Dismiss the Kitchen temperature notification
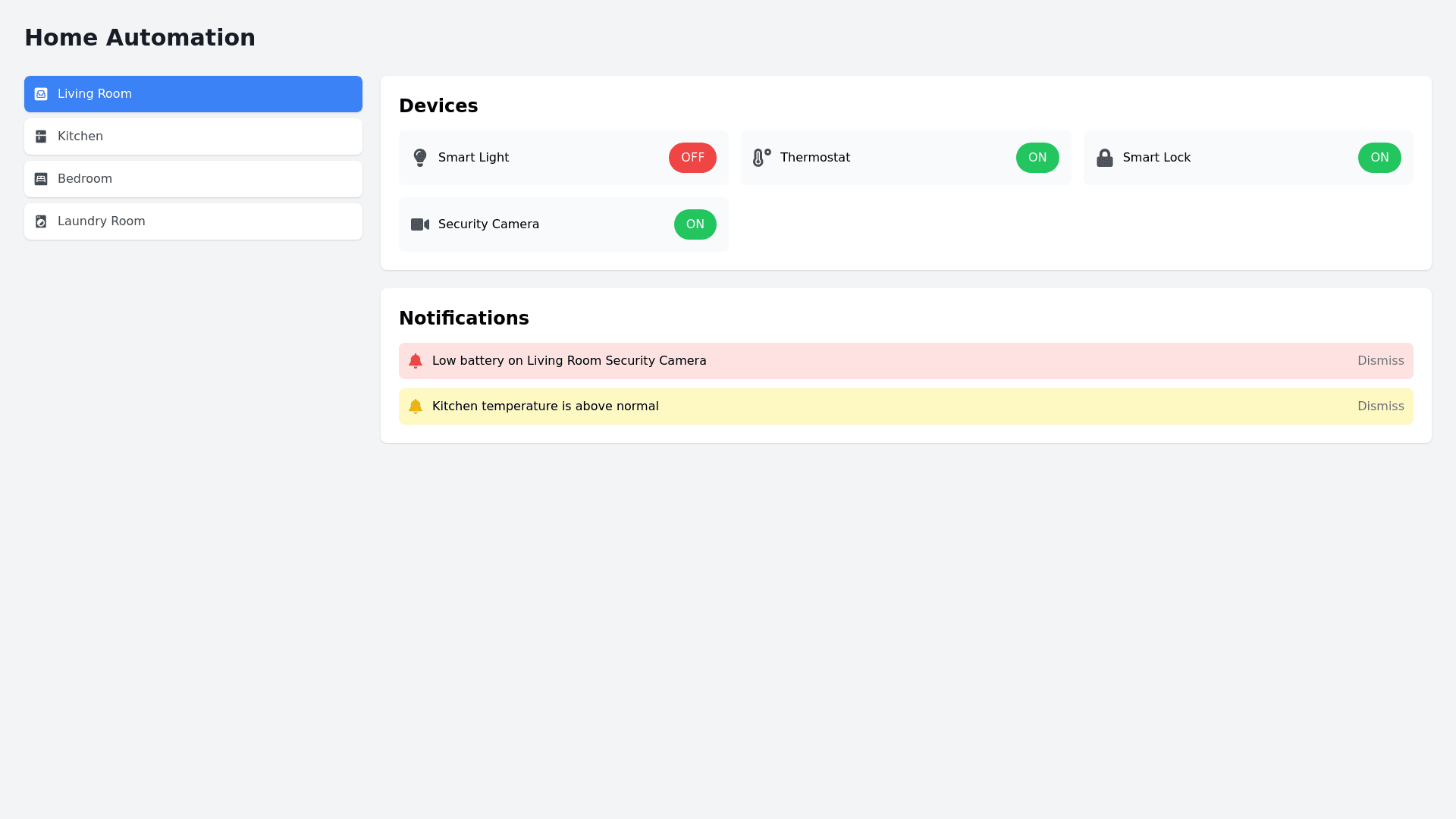1456x819 pixels. 1380,406
